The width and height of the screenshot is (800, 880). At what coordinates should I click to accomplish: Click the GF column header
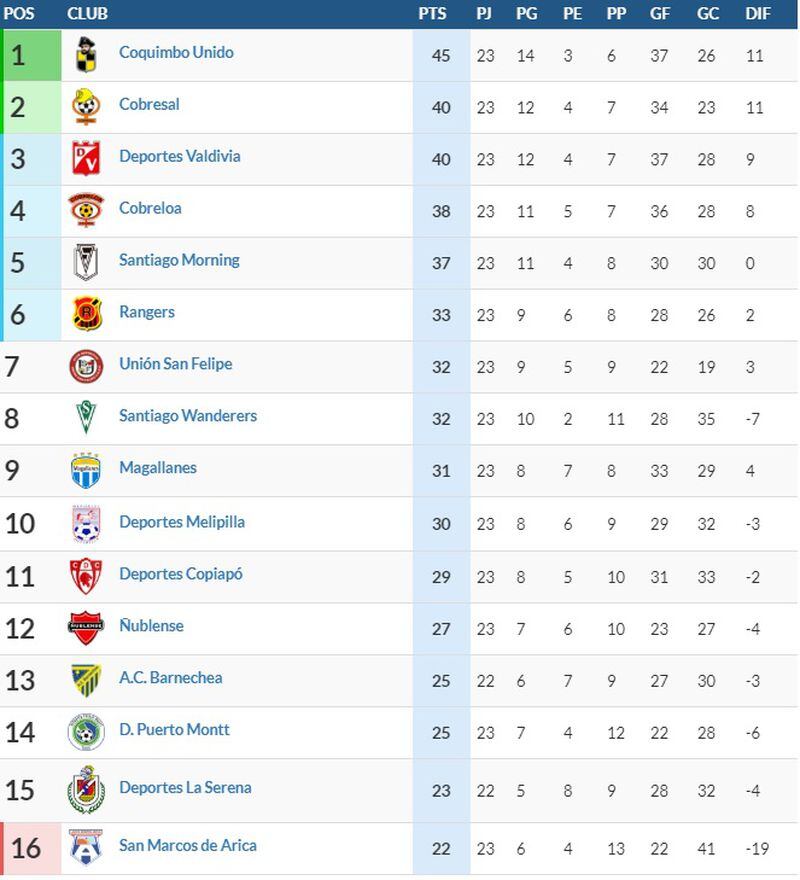pyautogui.click(x=659, y=14)
